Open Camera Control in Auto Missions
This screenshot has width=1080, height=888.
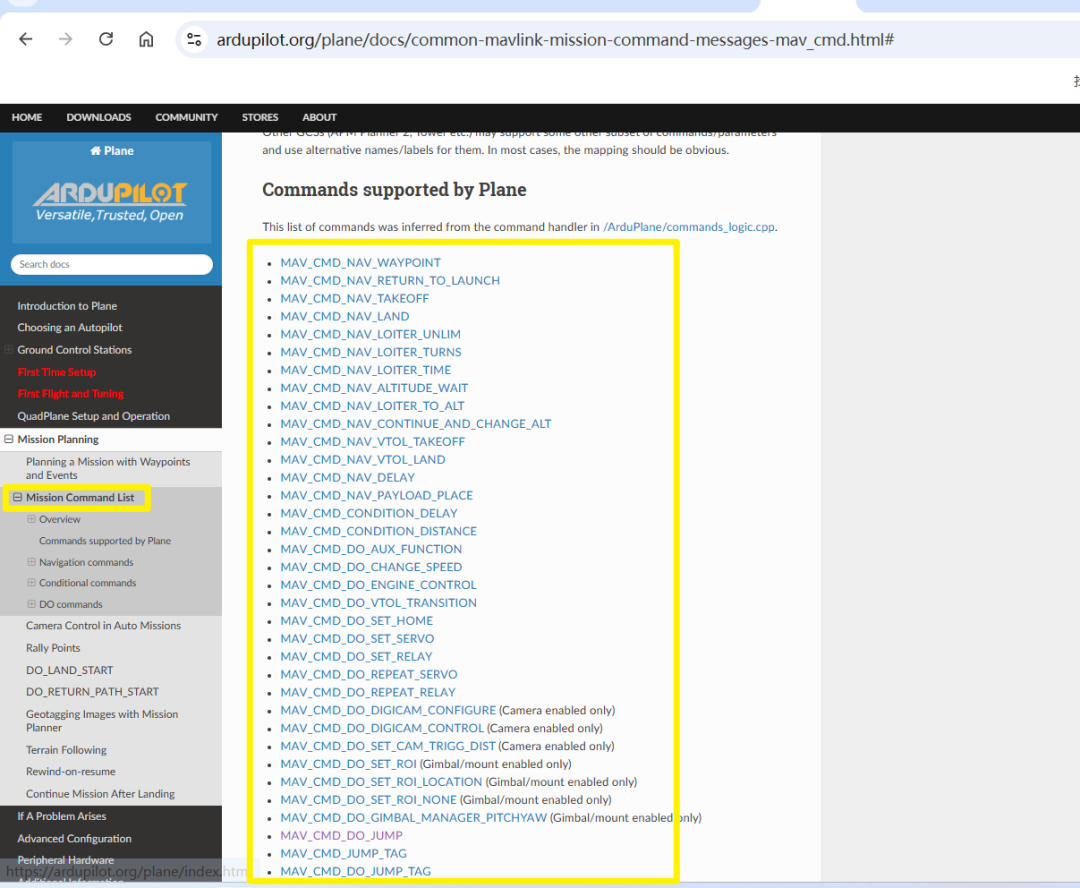coord(103,626)
